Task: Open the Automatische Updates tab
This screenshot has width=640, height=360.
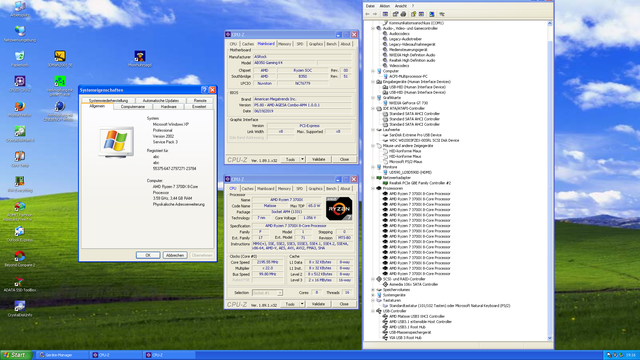Action: [x=160, y=100]
